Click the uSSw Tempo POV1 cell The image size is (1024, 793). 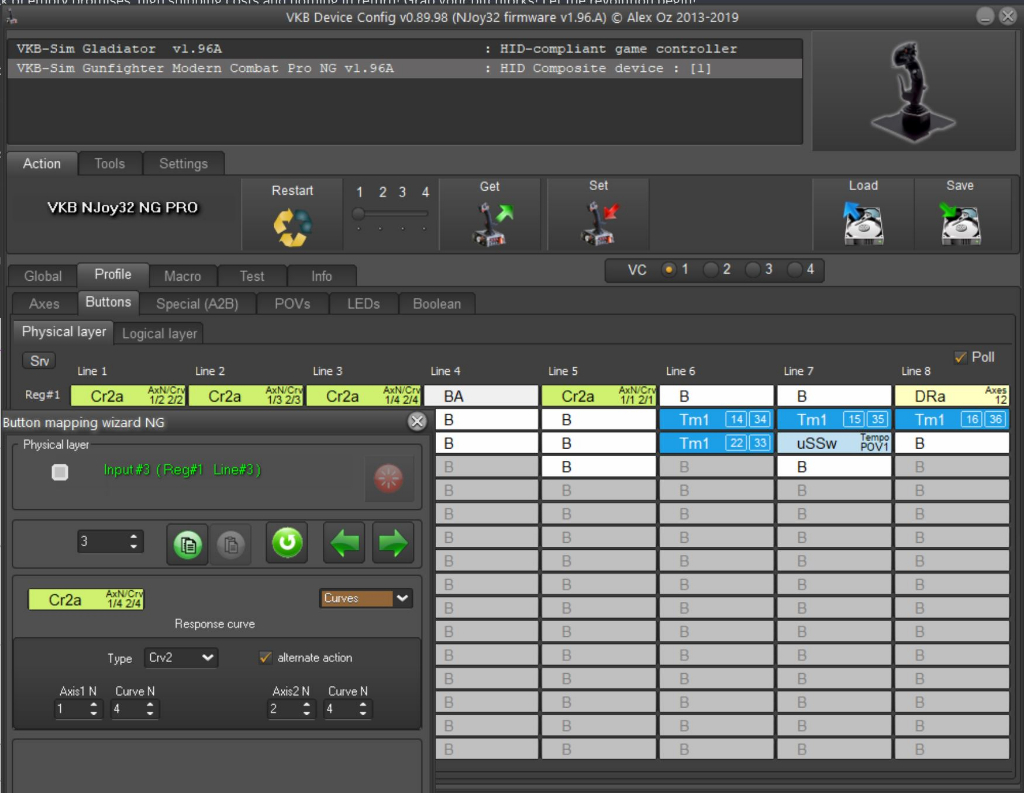tap(834, 443)
